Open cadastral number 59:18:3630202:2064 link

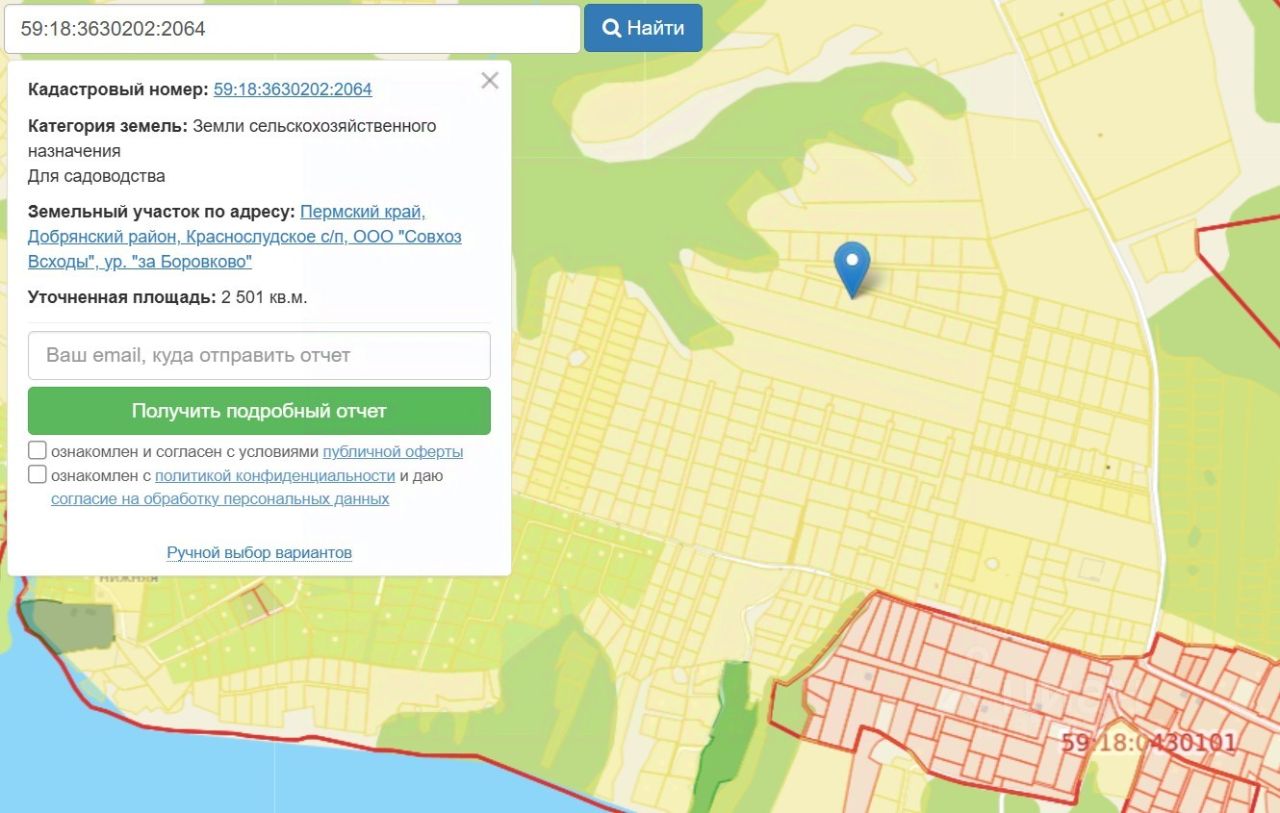(x=293, y=89)
